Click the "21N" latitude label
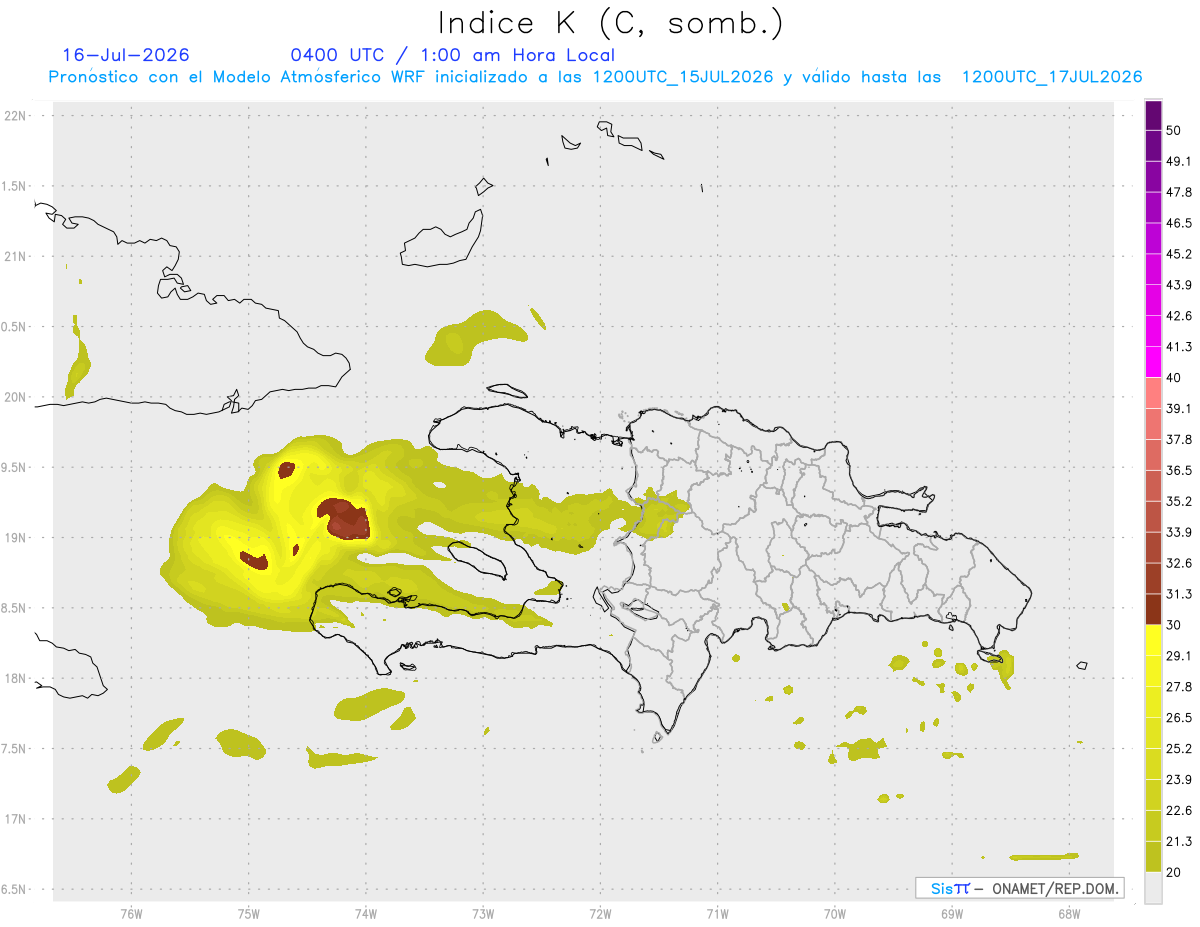This screenshot has height=927, width=1200. [16, 256]
